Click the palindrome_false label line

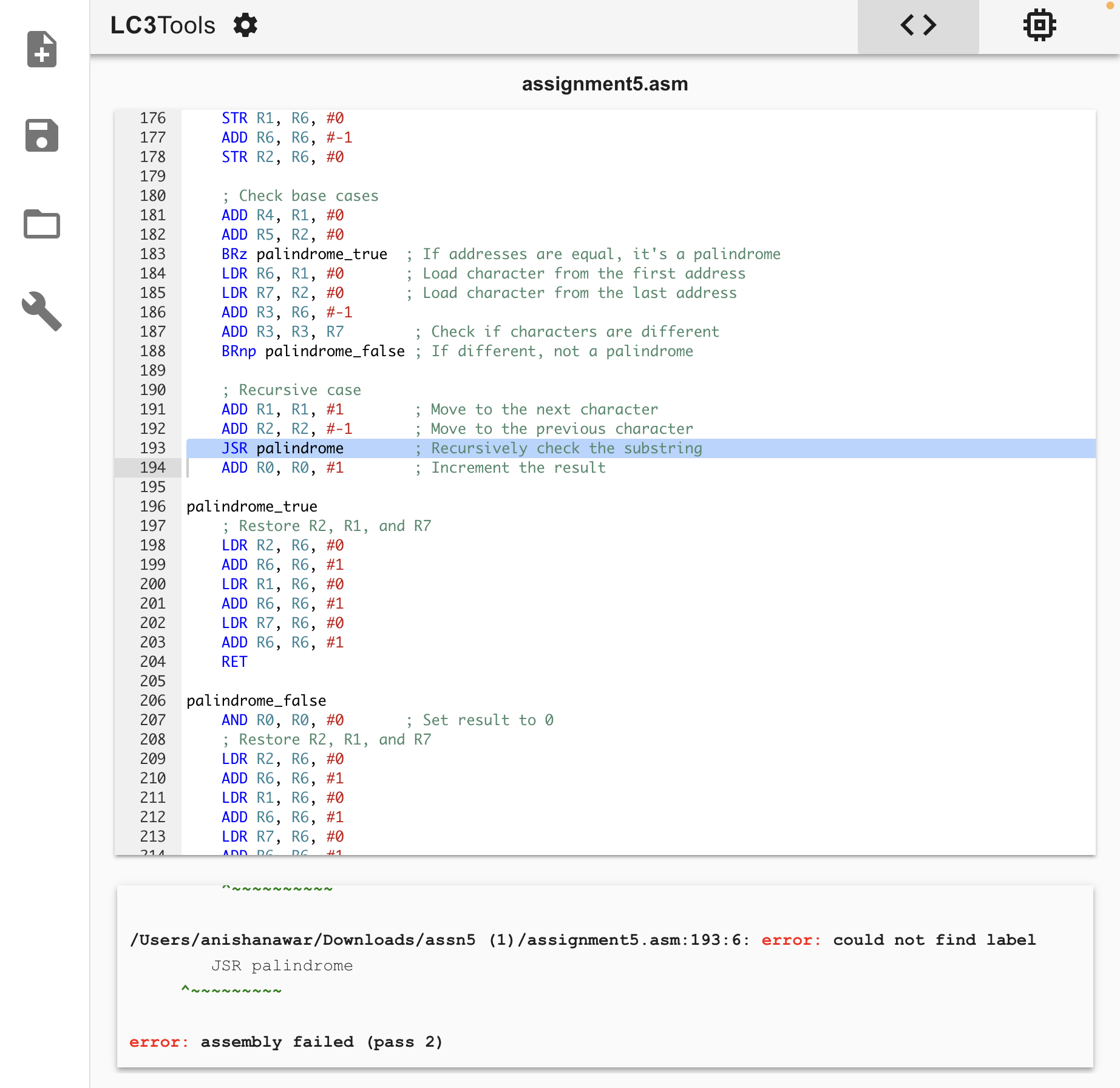(256, 701)
